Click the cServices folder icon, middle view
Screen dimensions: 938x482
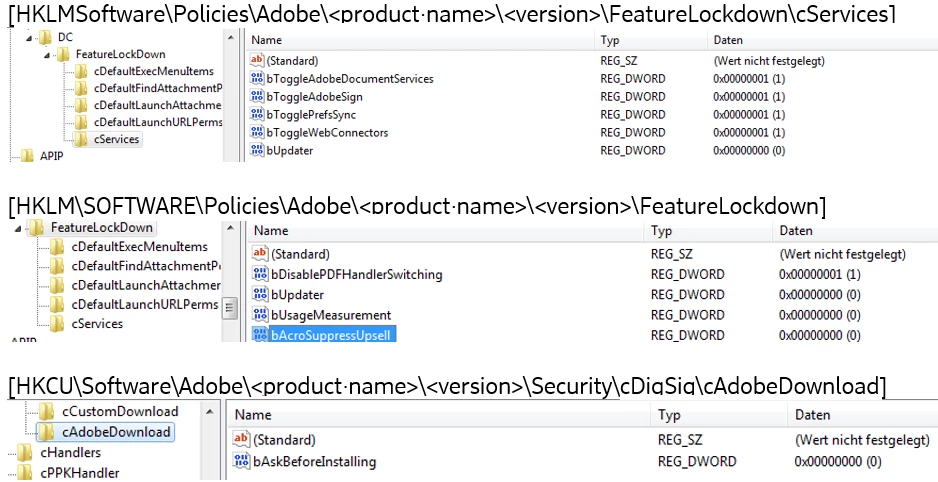57,324
